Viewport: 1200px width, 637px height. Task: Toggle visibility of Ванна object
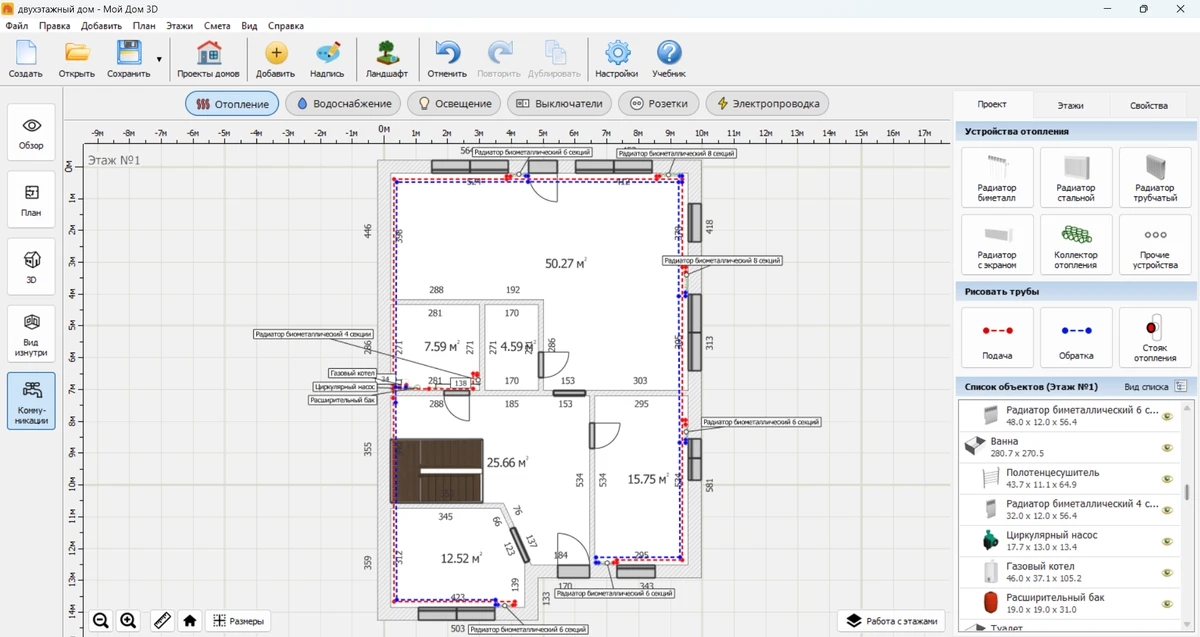1166,448
